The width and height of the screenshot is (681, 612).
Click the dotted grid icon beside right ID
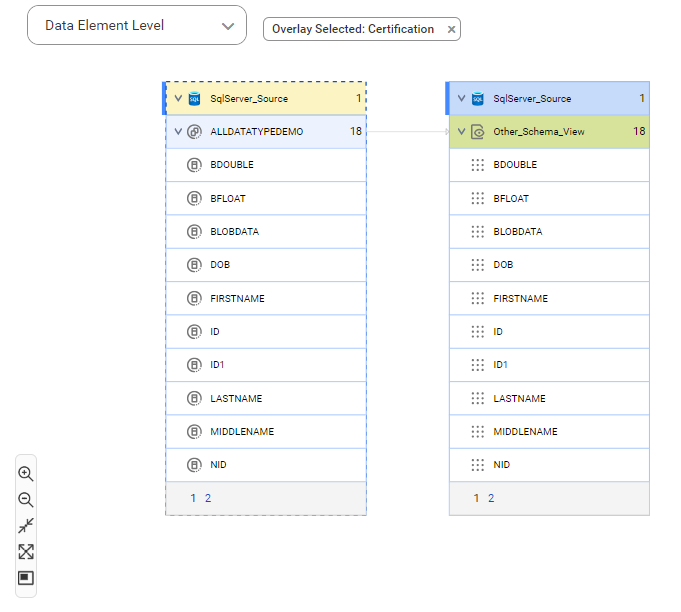pos(477,332)
